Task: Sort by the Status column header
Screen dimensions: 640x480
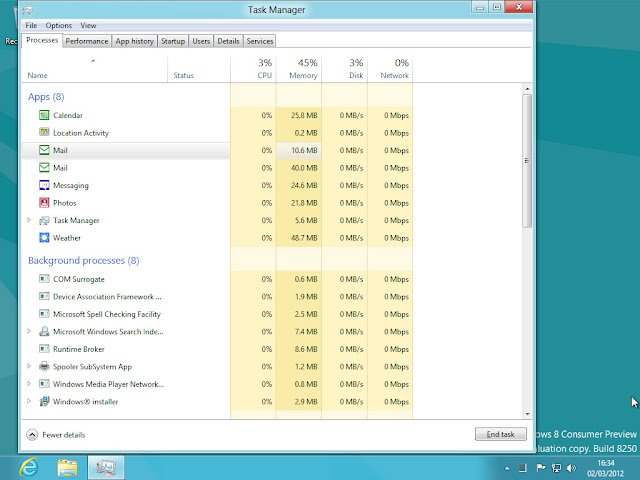Action: (199, 69)
